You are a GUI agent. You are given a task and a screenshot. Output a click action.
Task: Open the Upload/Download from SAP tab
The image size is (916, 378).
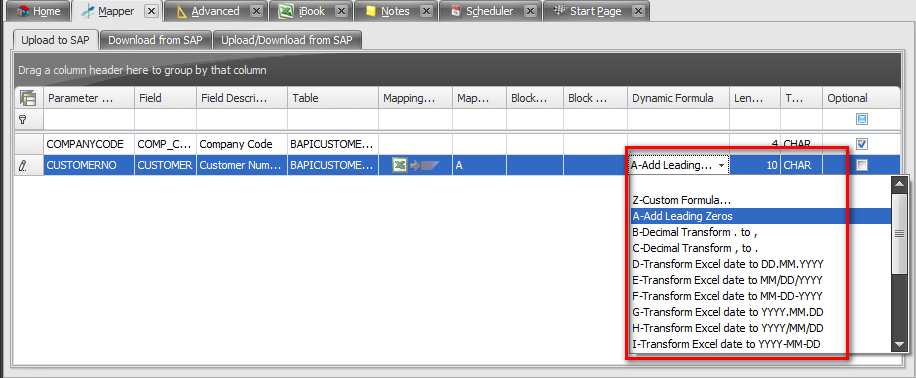pyautogui.click(x=287, y=40)
